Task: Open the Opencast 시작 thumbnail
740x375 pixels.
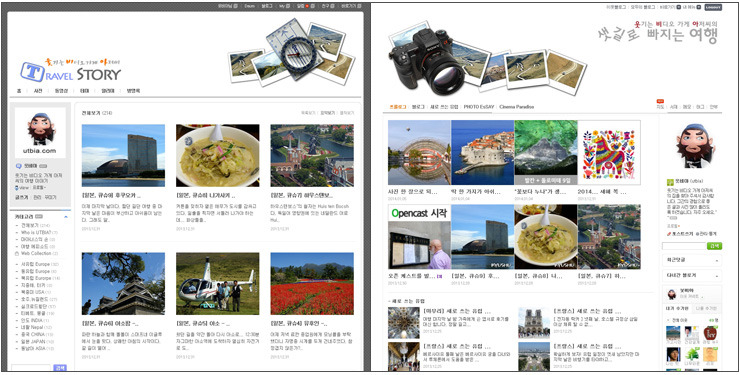Action: point(420,237)
